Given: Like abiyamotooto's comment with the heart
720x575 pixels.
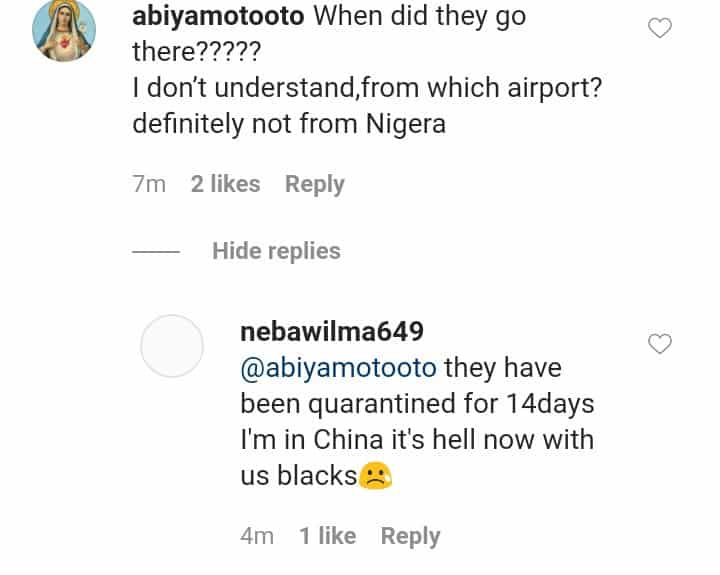Looking at the screenshot, I should (660, 29).
